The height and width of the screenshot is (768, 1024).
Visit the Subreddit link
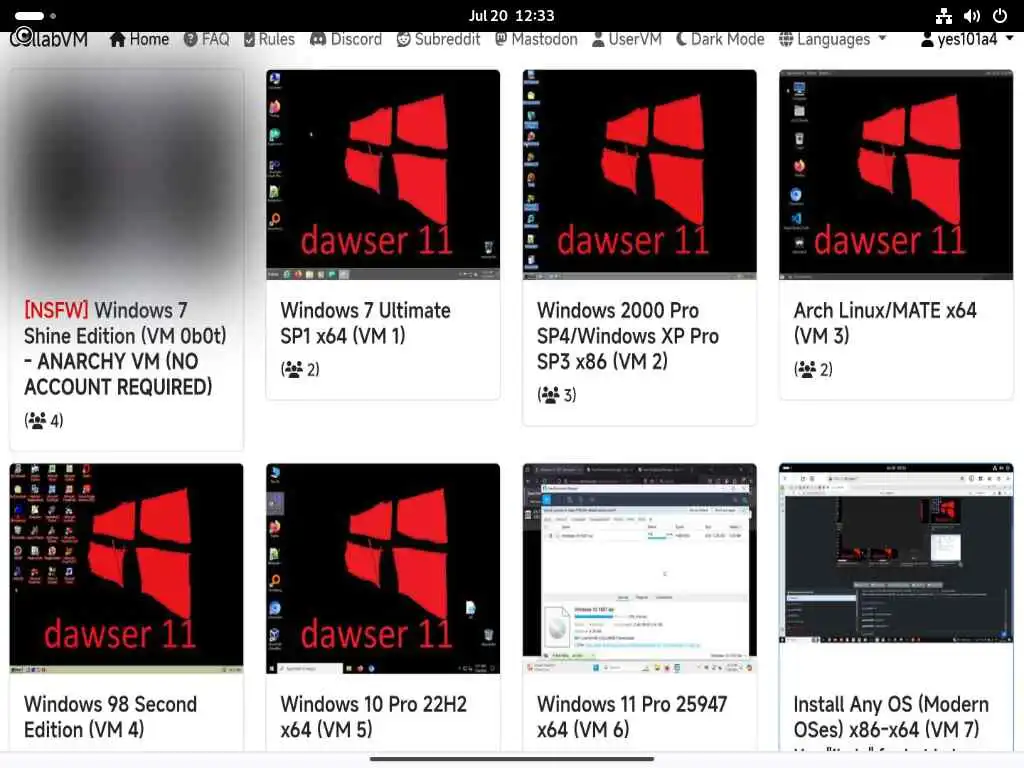click(x=438, y=39)
